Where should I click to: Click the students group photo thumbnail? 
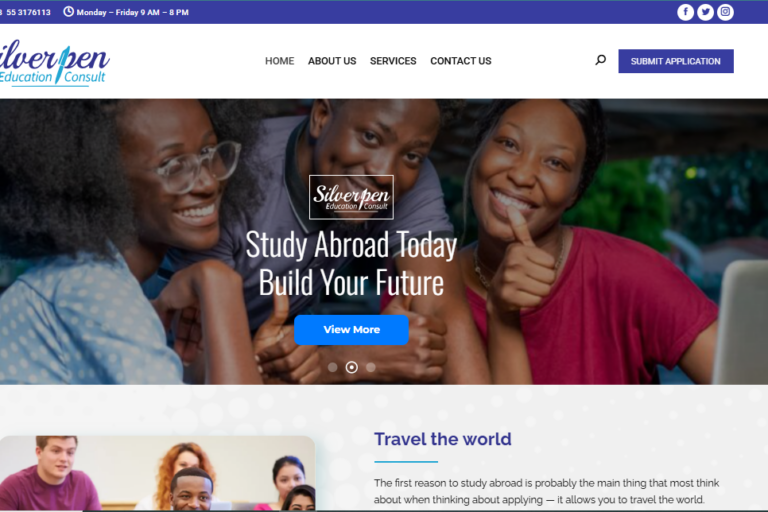pyautogui.click(x=157, y=473)
